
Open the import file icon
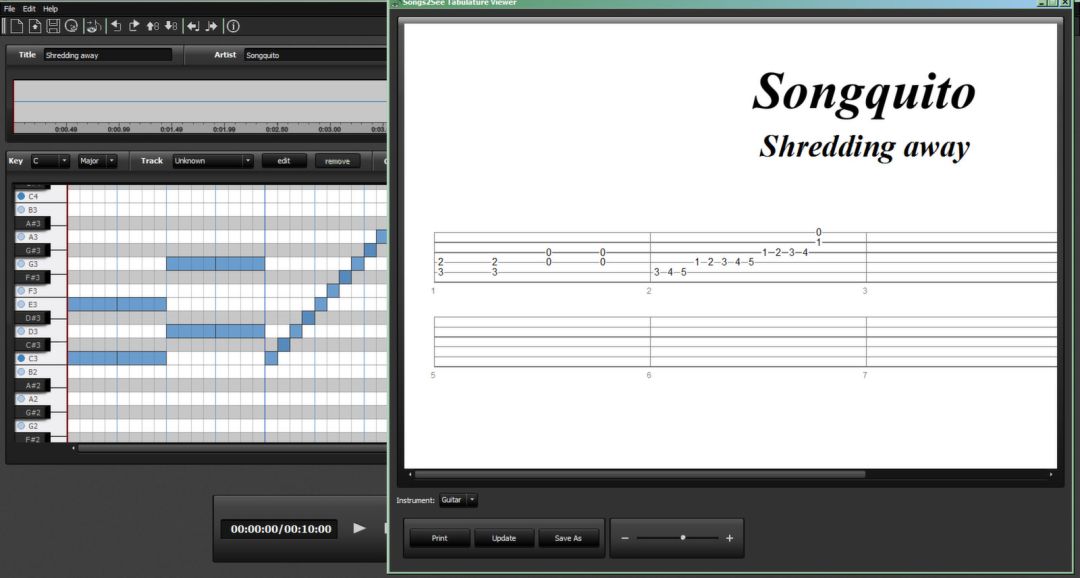(x=34, y=26)
